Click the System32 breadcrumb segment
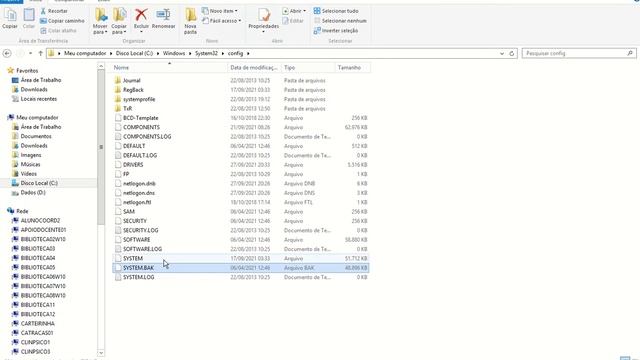This screenshot has height=360, width=640. click(x=206, y=53)
